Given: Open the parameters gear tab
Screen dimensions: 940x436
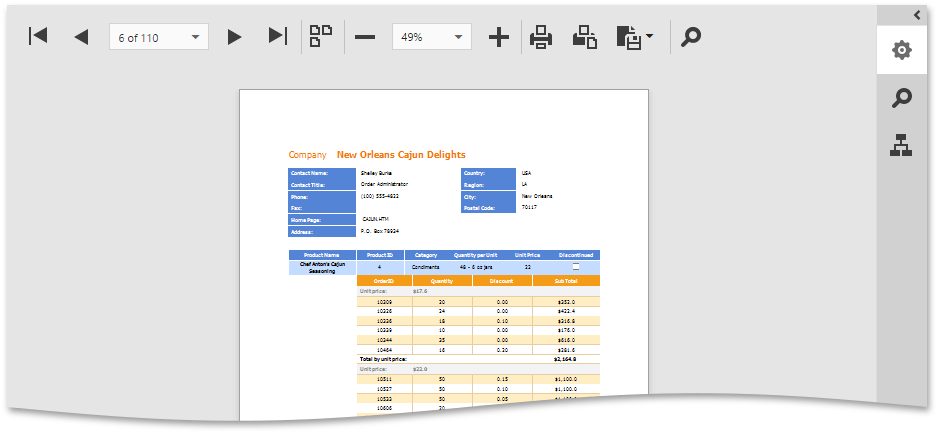Looking at the screenshot, I should pos(902,50).
